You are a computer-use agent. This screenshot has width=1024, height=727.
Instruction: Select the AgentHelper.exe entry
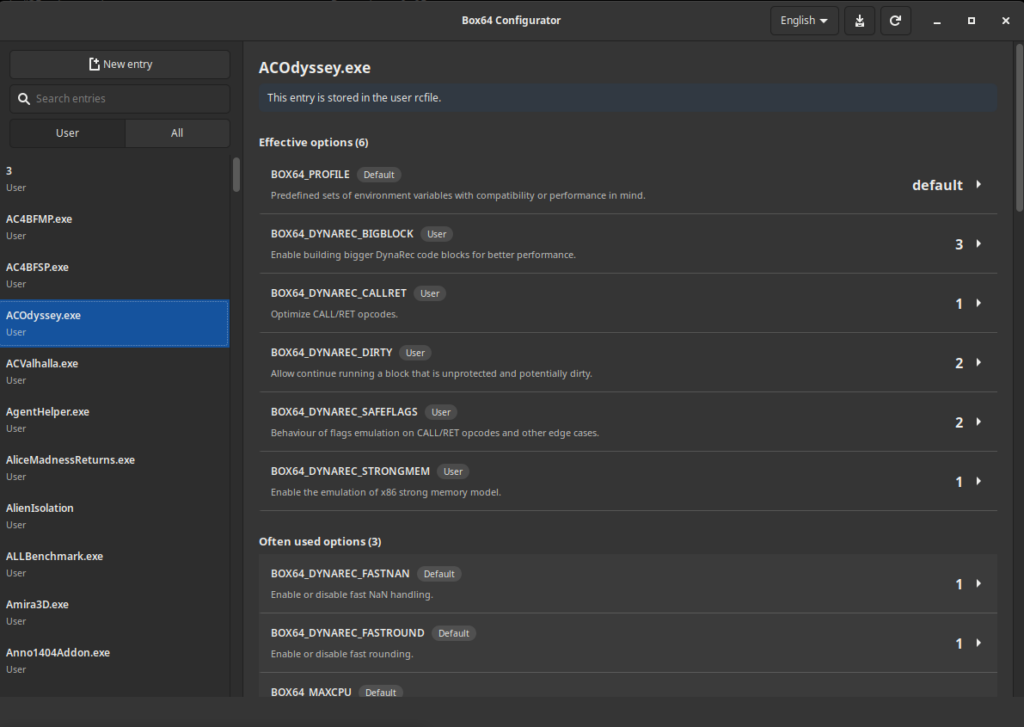(x=115, y=420)
